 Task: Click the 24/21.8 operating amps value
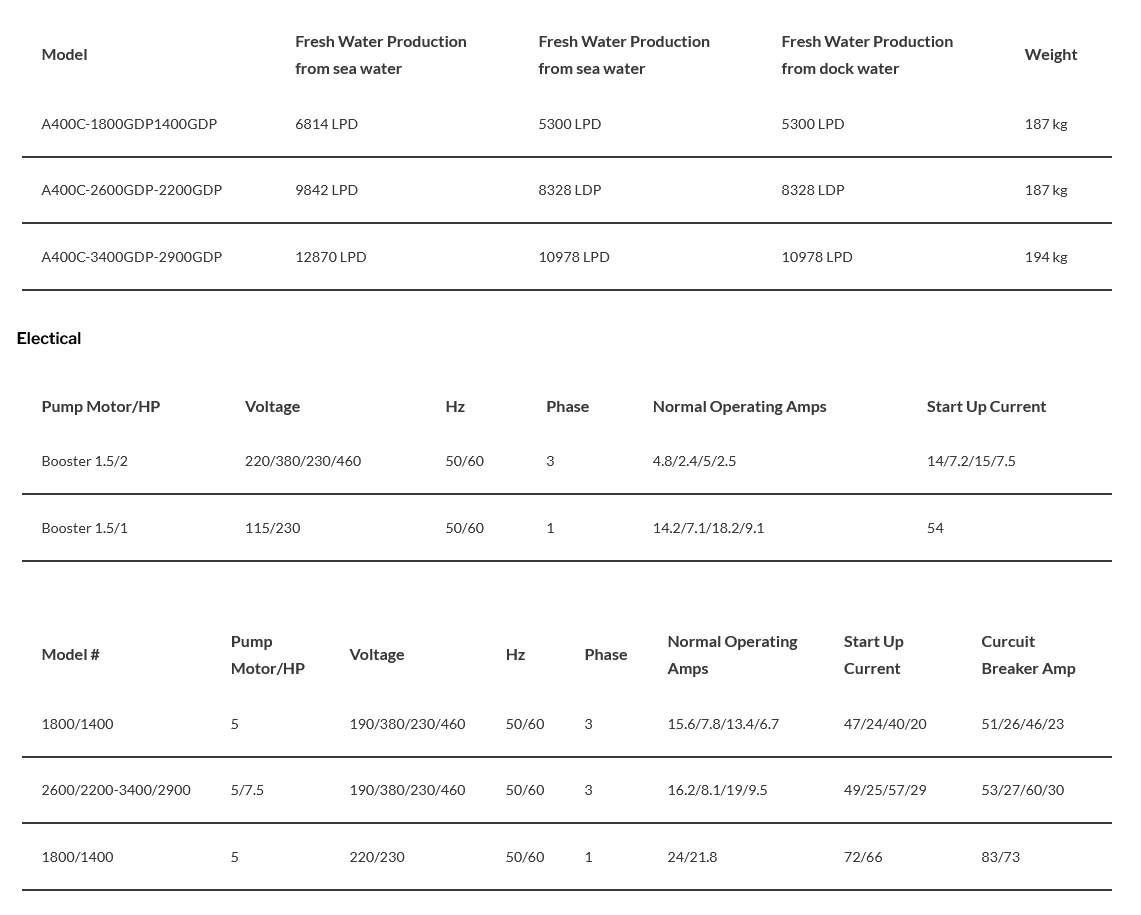coord(692,857)
